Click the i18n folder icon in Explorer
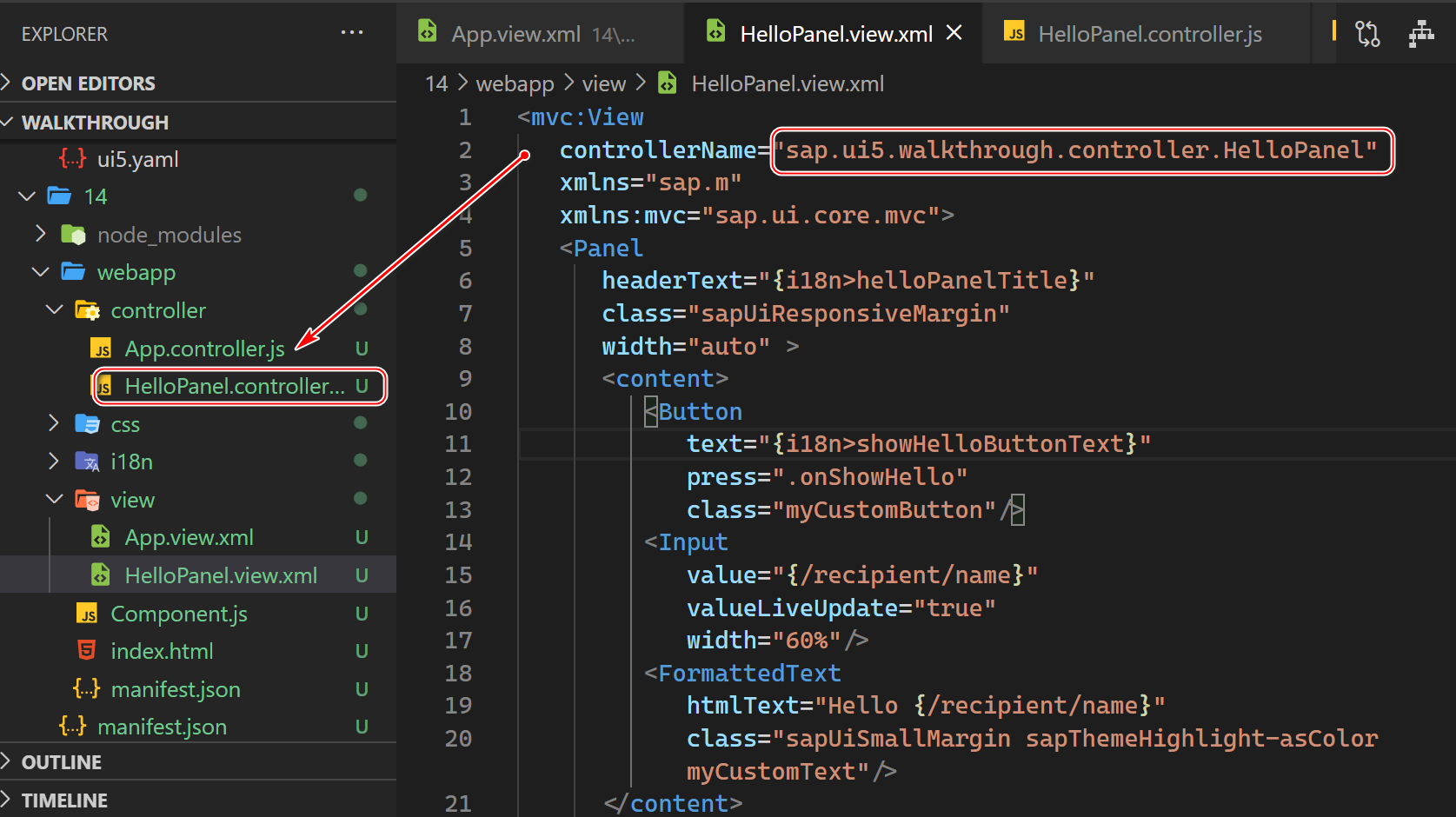This screenshot has width=1456, height=817. pos(88,462)
